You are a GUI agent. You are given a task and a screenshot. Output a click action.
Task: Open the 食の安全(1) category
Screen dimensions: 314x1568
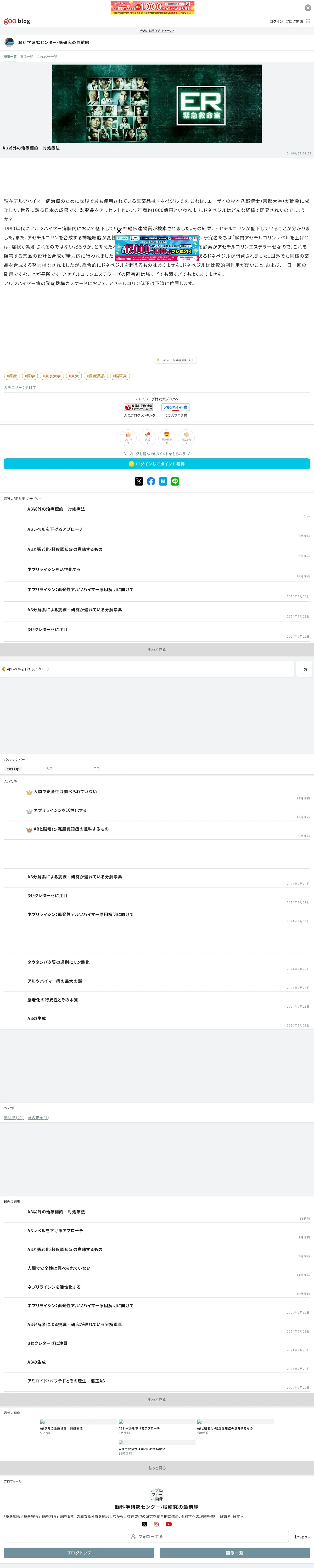[x=38, y=1117]
